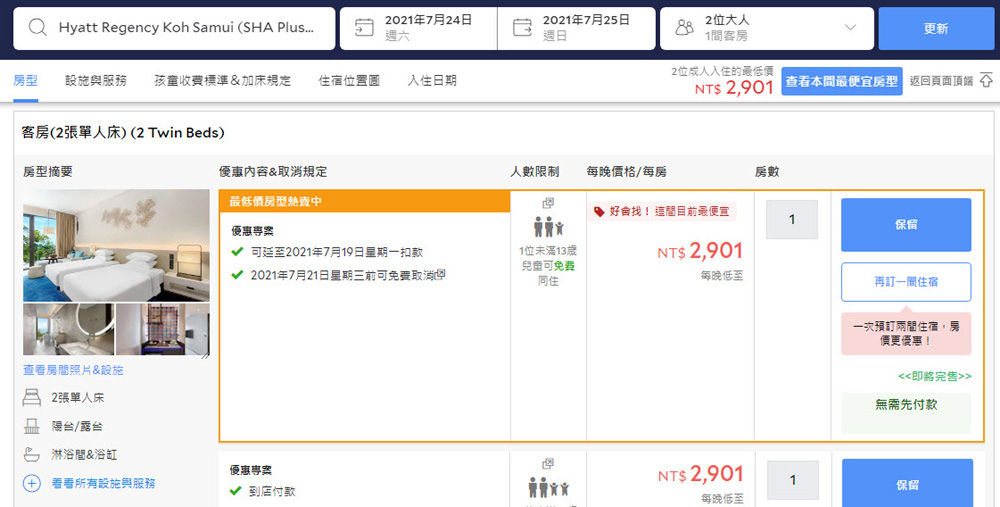Click 保留 button in second offer

click(x=908, y=483)
